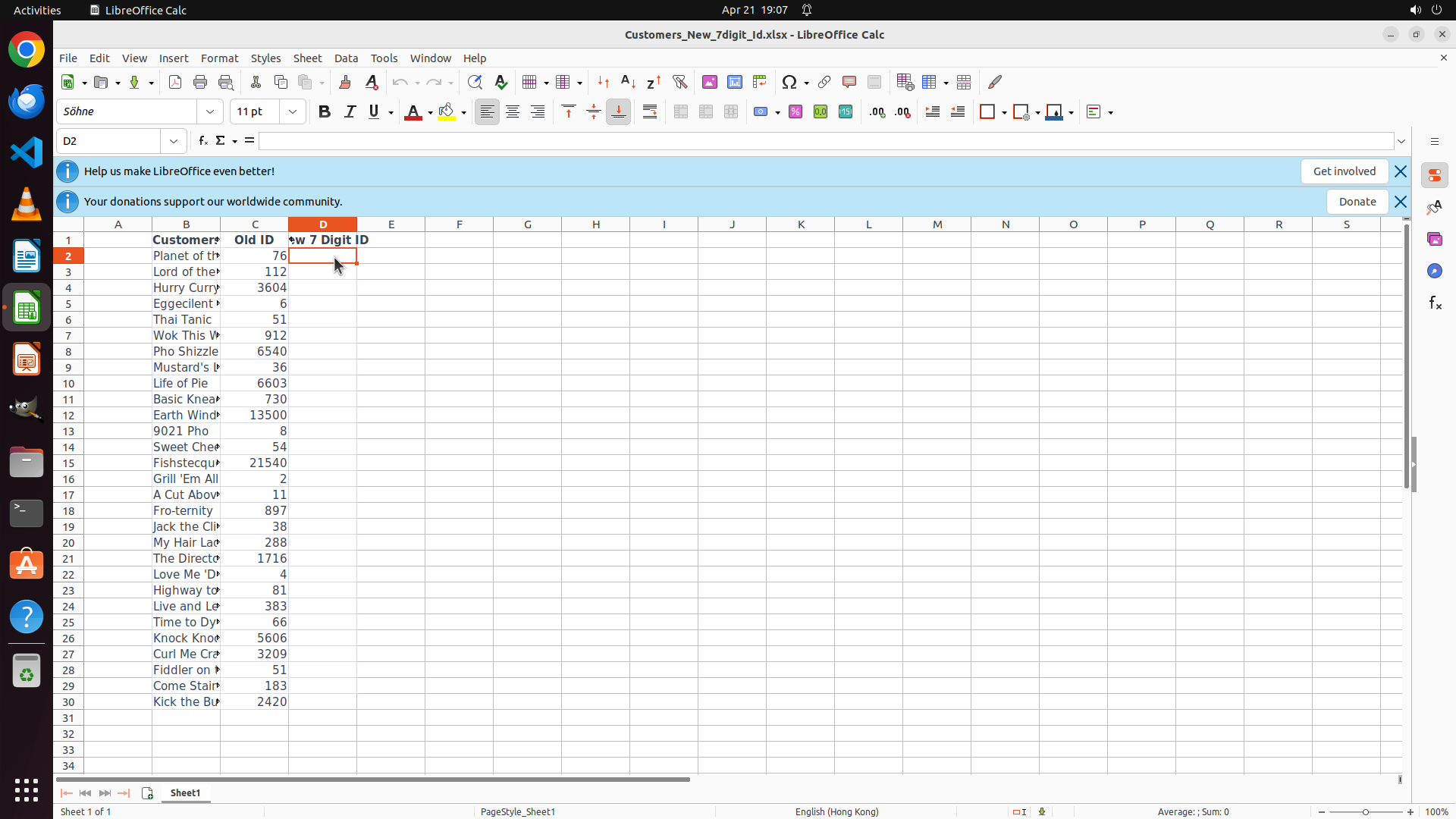The width and height of the screenshot is (1456, 819).
Task: Switch to the Sheet1 tab
Action: click(185, 792)
